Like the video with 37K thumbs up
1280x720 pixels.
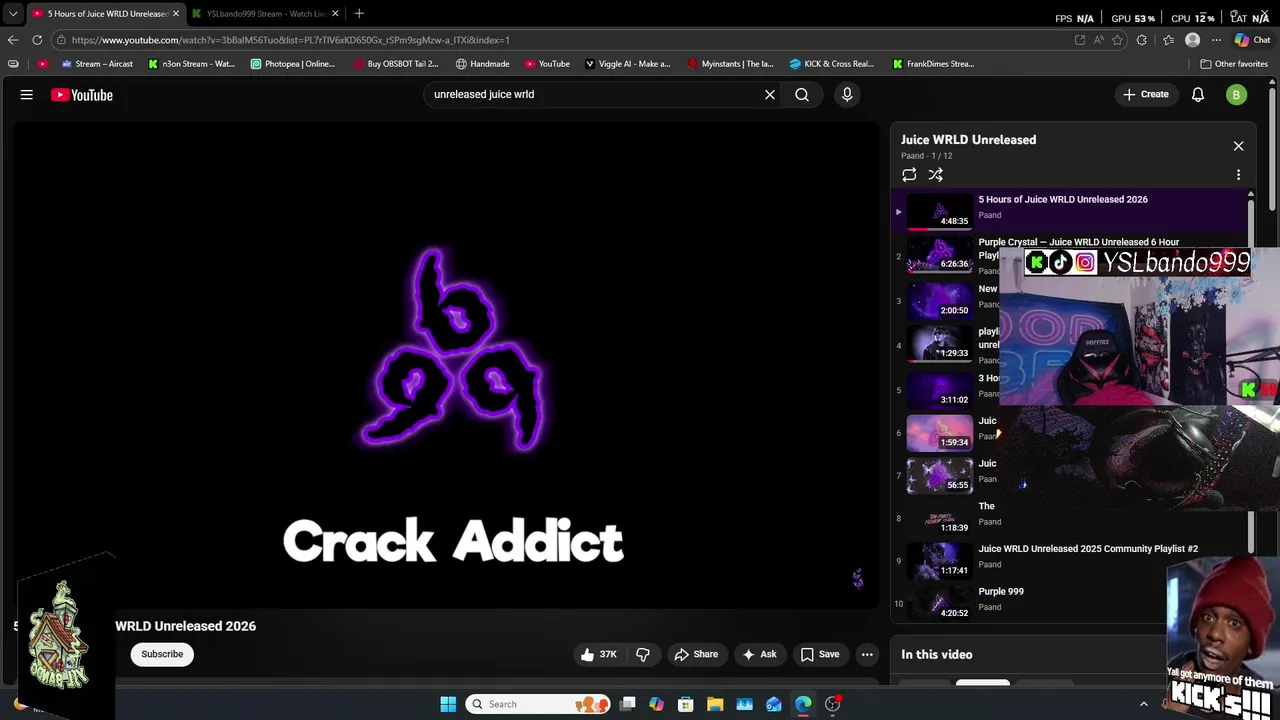click(x=598, y=654)
